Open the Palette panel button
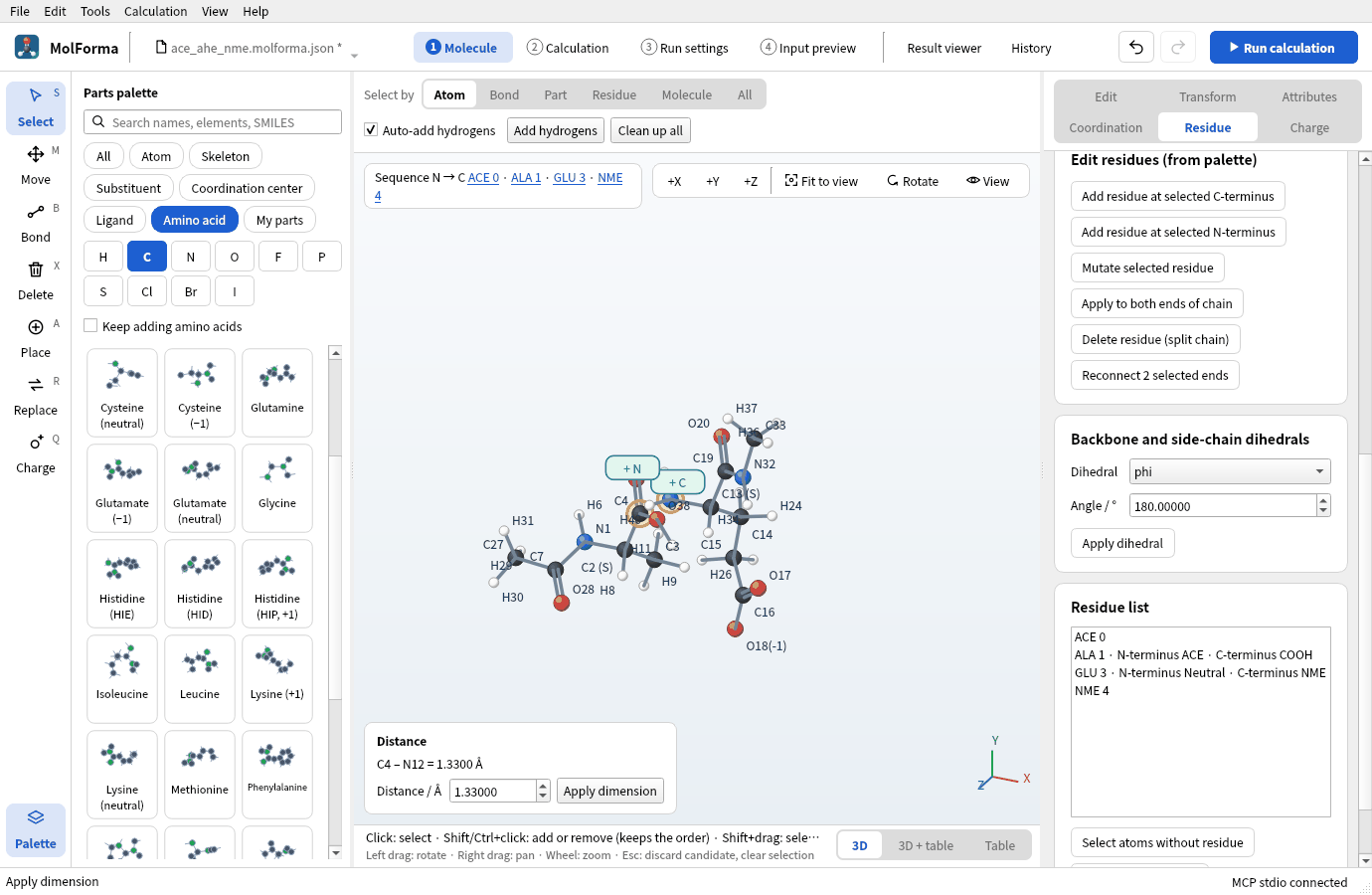The image size is (1372, 895). click(36, 829)
